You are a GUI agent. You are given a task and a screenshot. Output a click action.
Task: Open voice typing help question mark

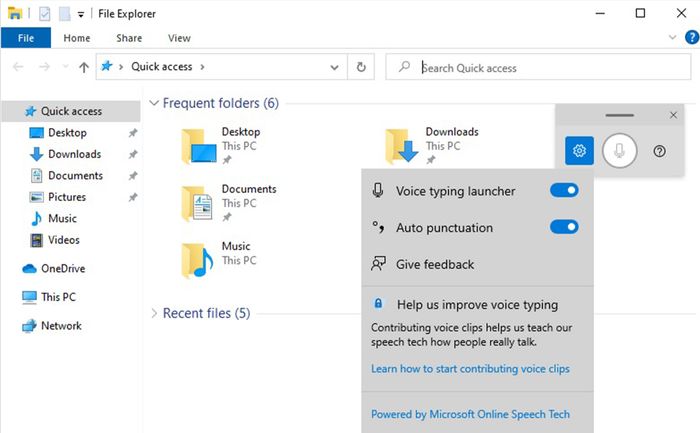point(659,151)
